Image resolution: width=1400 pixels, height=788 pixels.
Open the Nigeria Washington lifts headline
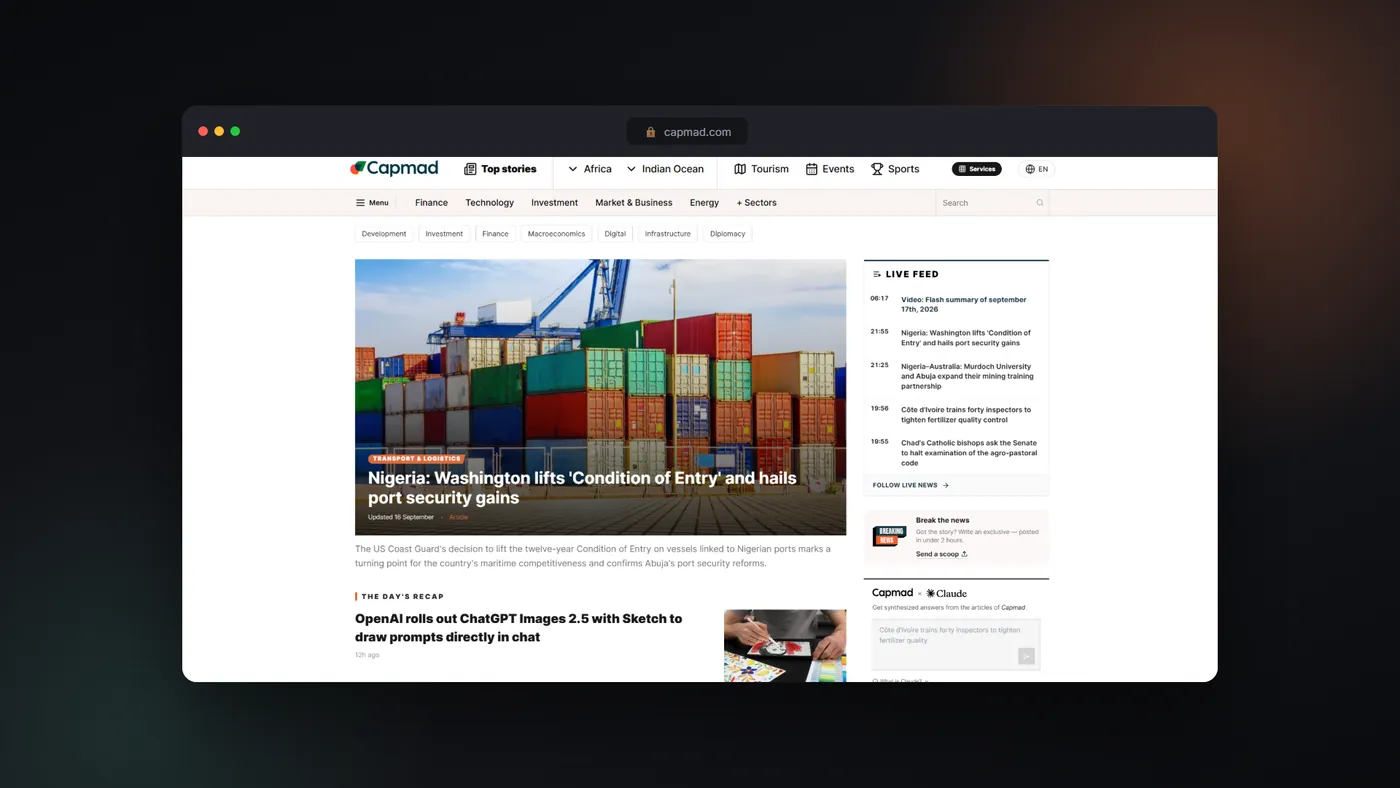582,488
